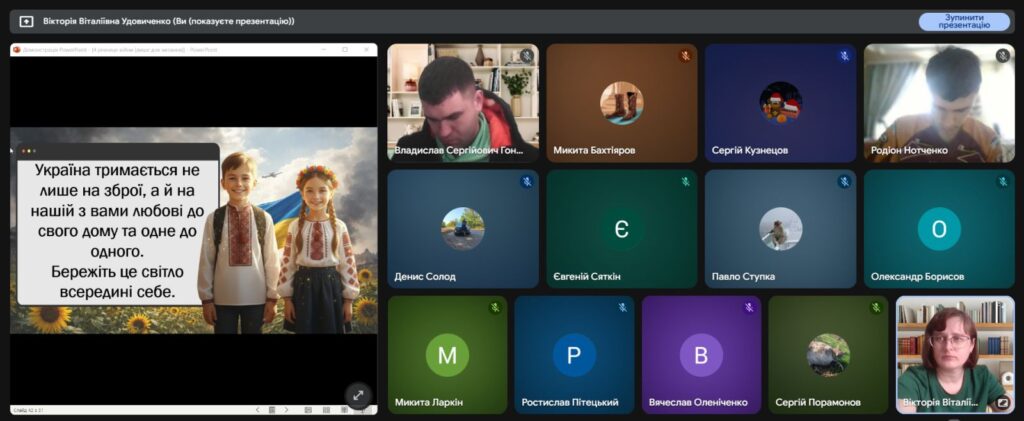Click mic icon on Павло Ступка tile

coord(844,182)
